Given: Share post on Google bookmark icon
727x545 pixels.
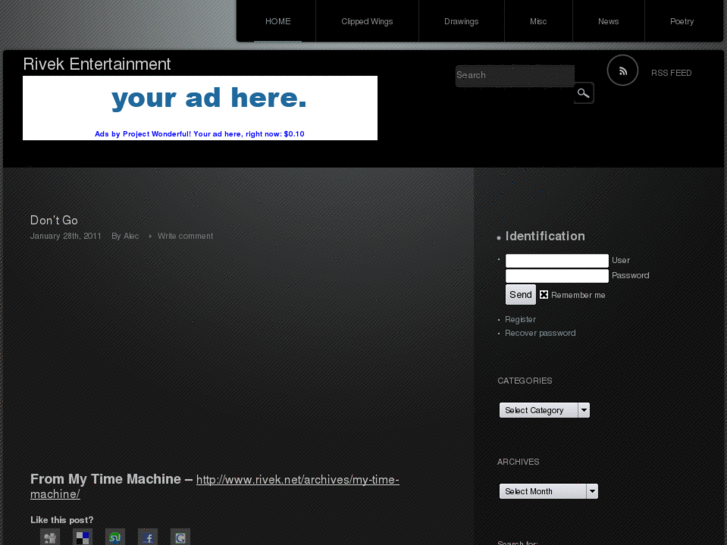Looking at the screenshot, I should [180, 537].
